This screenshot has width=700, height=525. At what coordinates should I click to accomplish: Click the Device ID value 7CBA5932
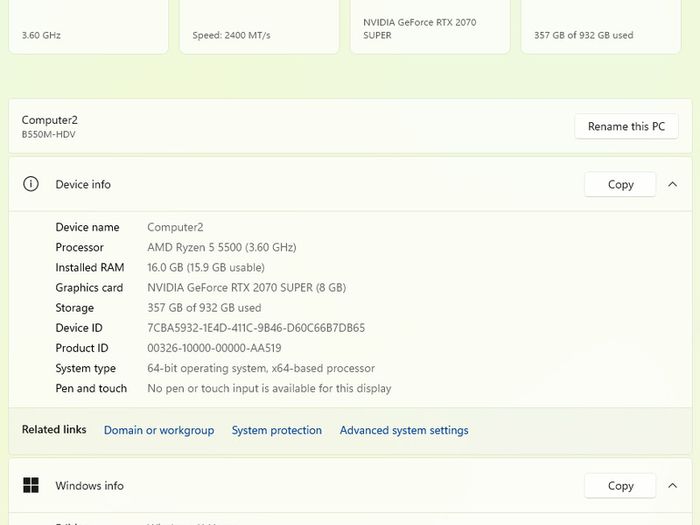(x=256, y=328)
